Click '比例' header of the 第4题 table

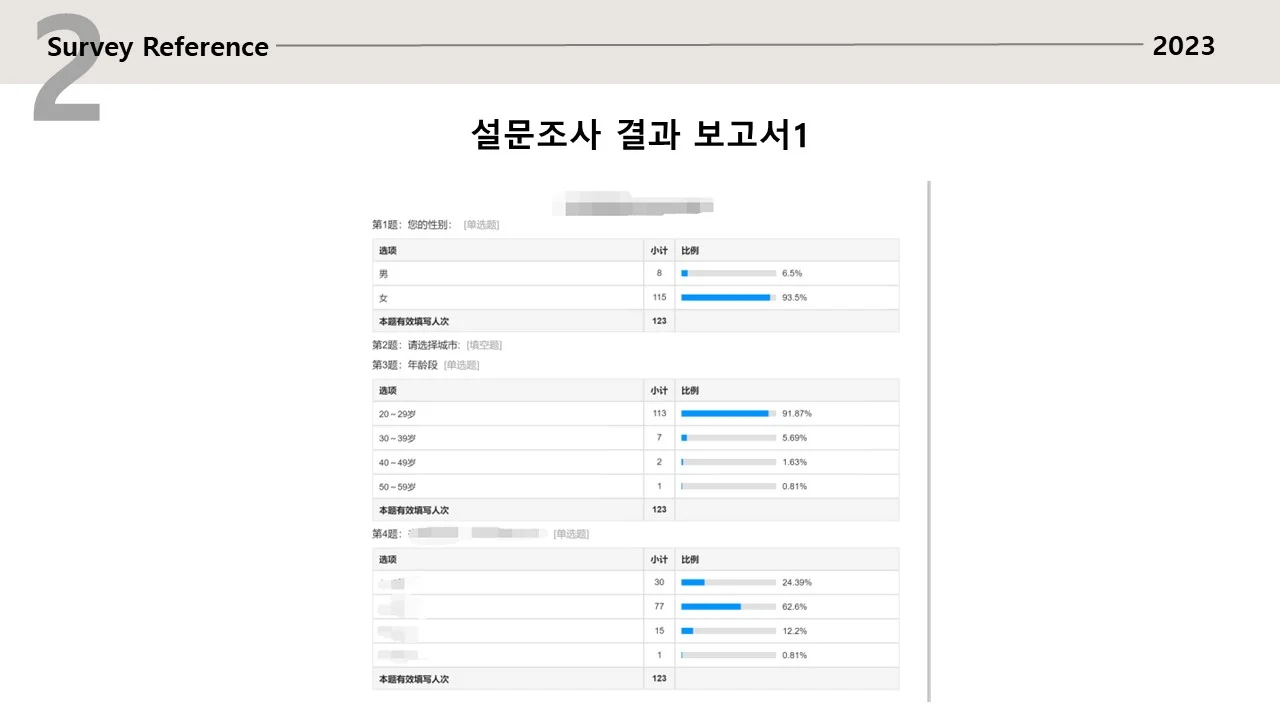coord(690,559)
